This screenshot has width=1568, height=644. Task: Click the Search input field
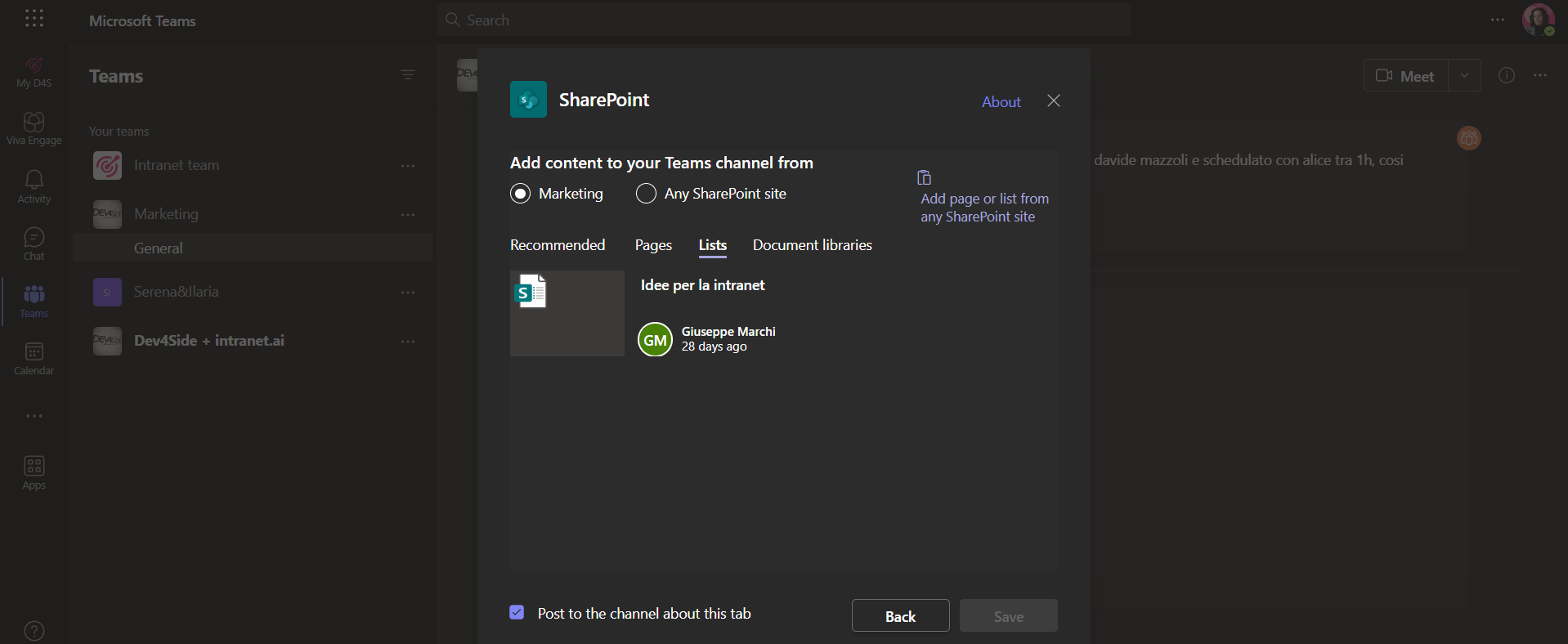[785, 20]
